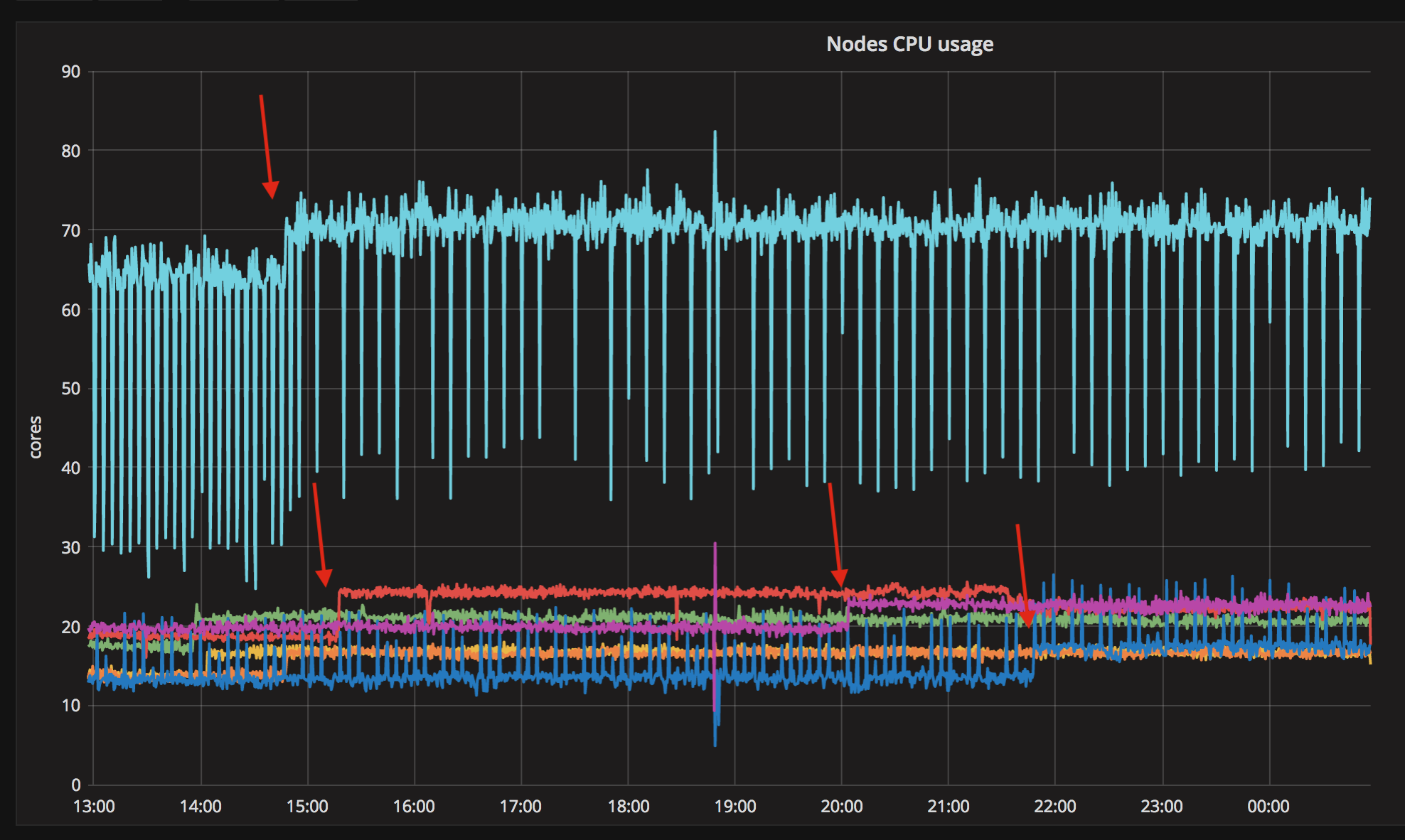Image resolution: width=1405 pixels, height=840 pixels.
Task: Click red arrow head near 20:00 mark
Action: click(x=840, y=577)
